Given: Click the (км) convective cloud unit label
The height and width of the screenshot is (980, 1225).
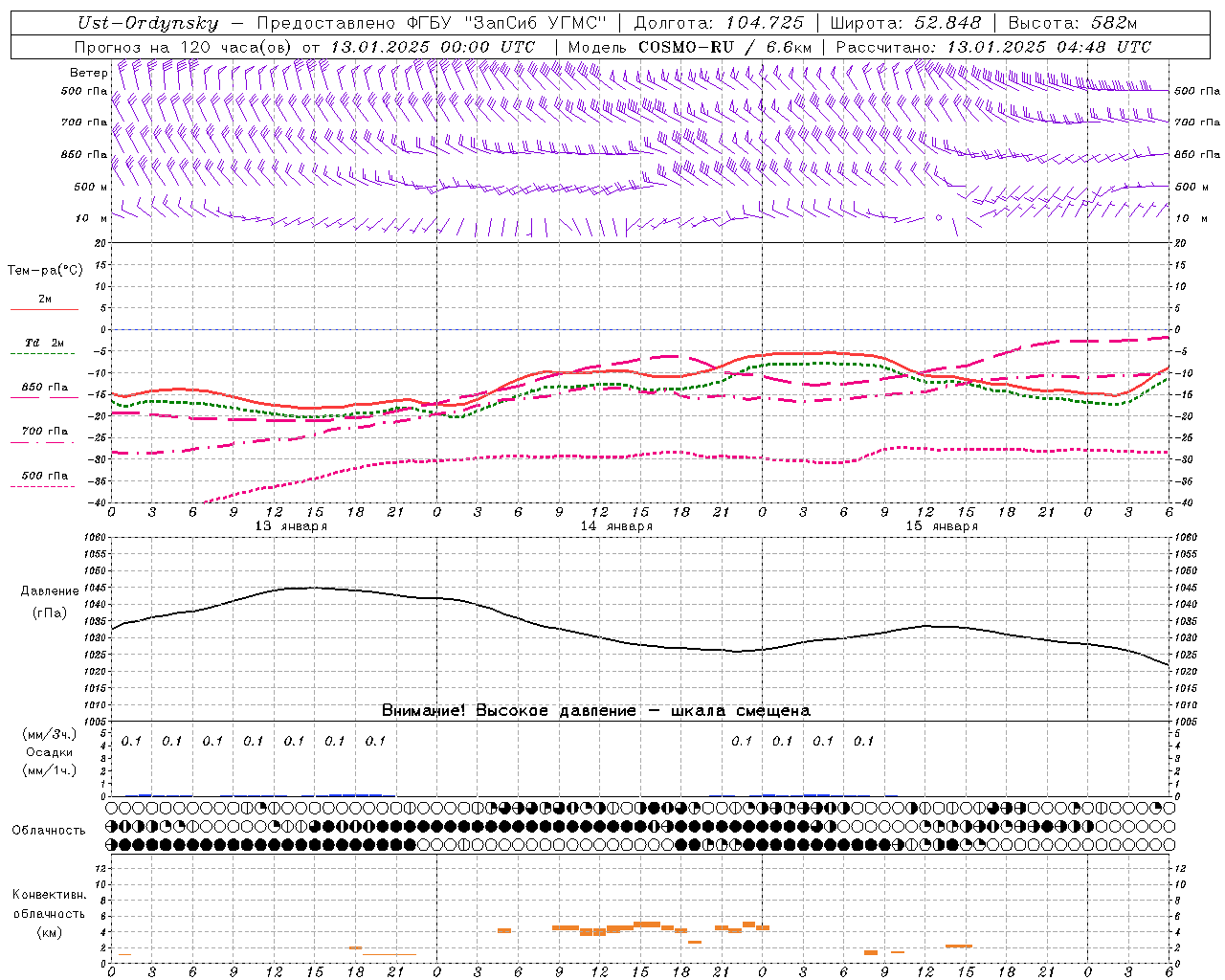Looking at the screenshot, I should coord(49,932).
